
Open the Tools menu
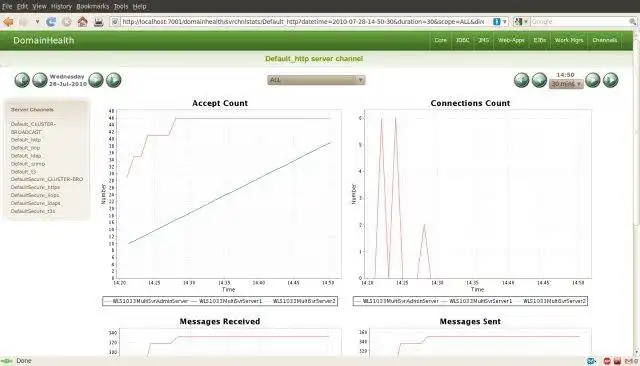(x=121, y=6)
